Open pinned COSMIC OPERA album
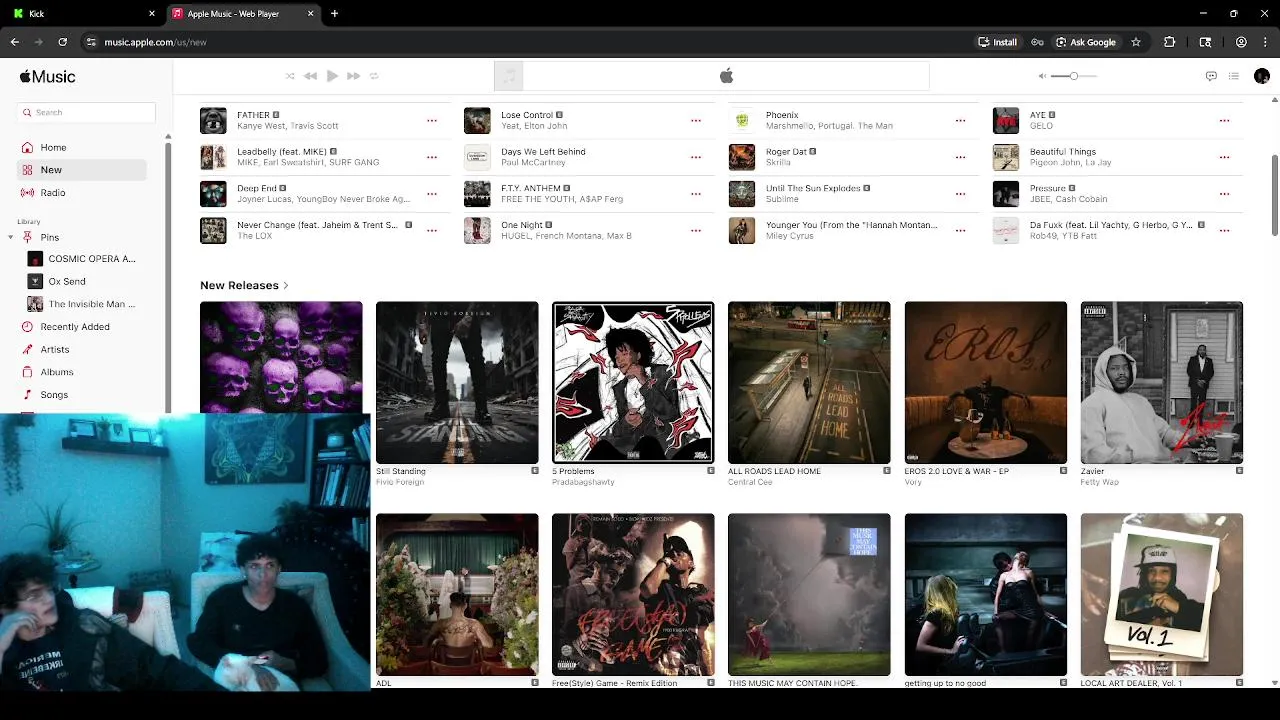 [x=81, y=259]
